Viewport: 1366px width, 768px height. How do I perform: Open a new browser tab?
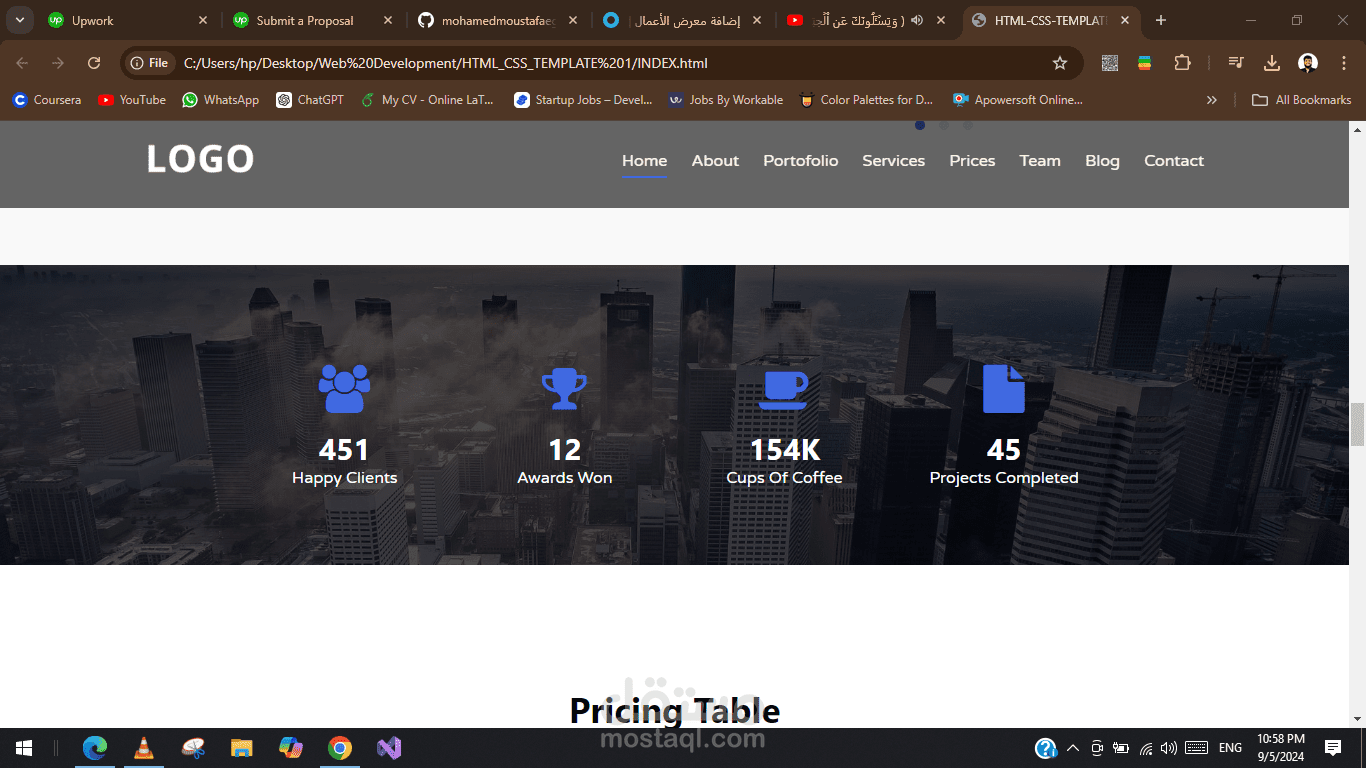tap(1160, 20)
